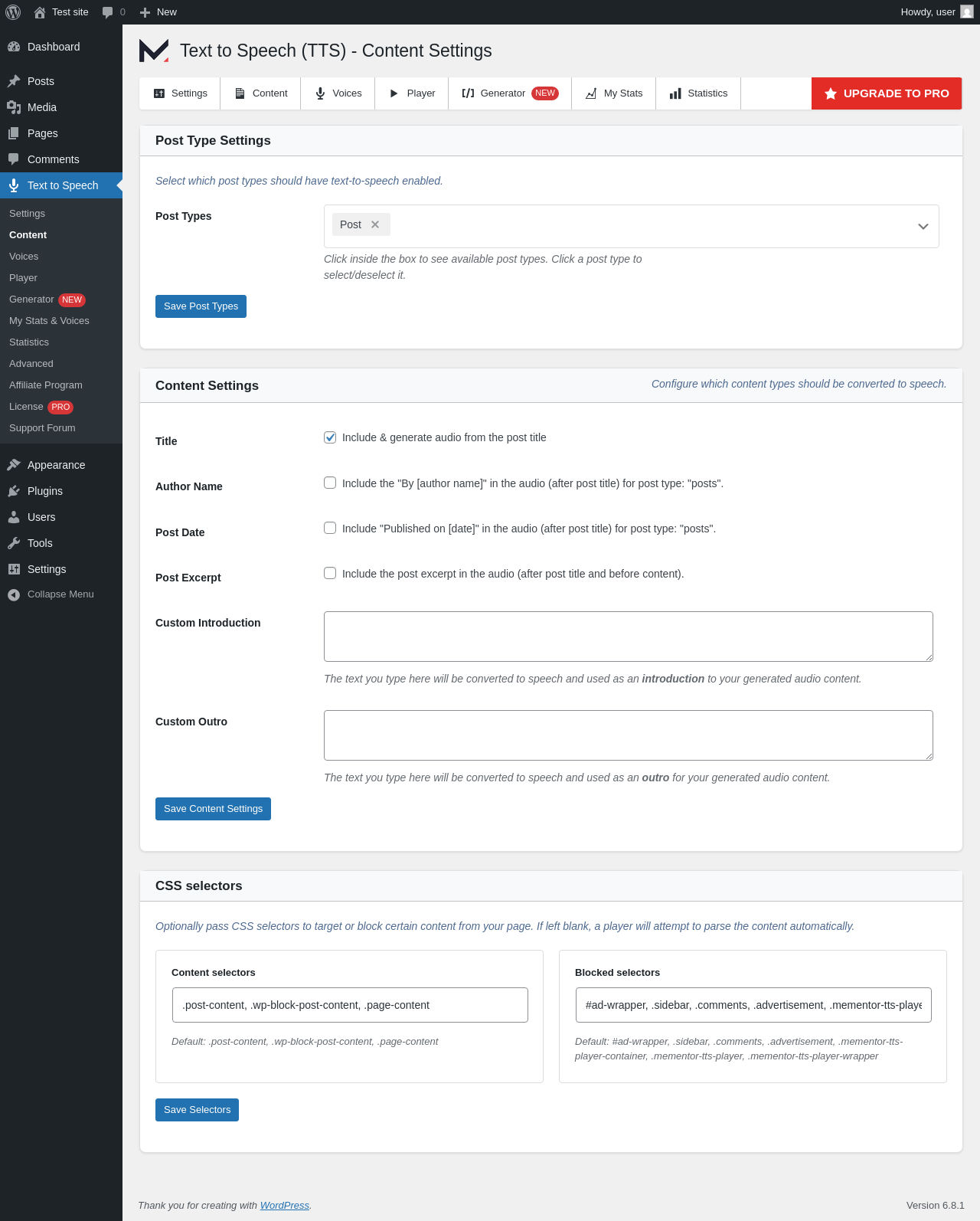This screenshot has width=980, height=1221.
Task: Open sidebar Statistics submenu item
Action: pos(29,342)
